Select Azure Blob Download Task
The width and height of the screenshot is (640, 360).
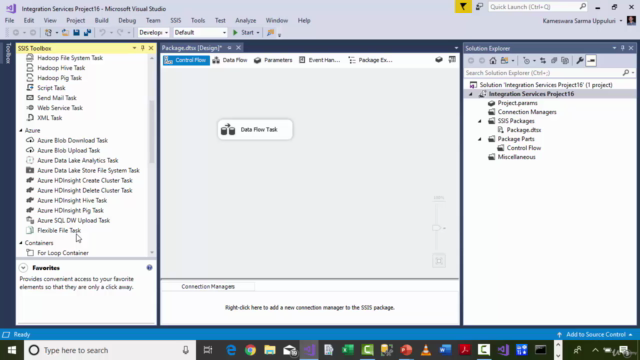pyautogui.click(x=72, y=140)
